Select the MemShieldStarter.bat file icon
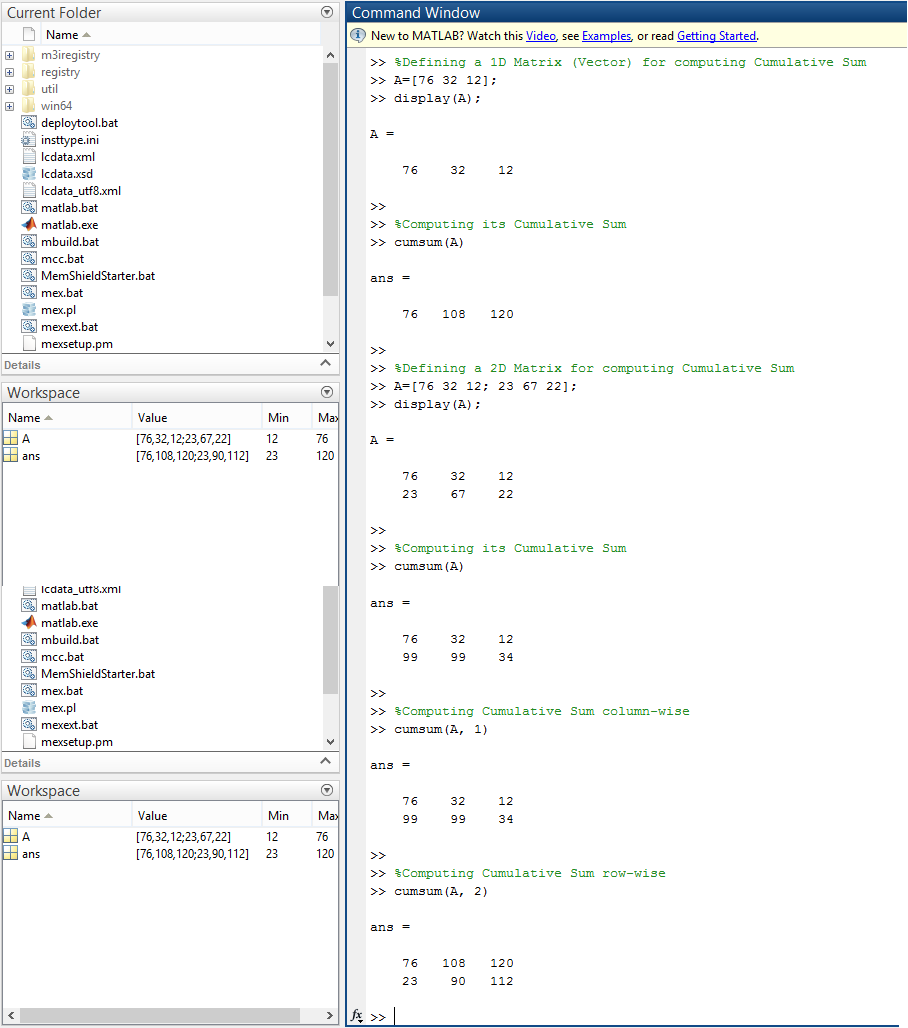 tap(28, 275)
